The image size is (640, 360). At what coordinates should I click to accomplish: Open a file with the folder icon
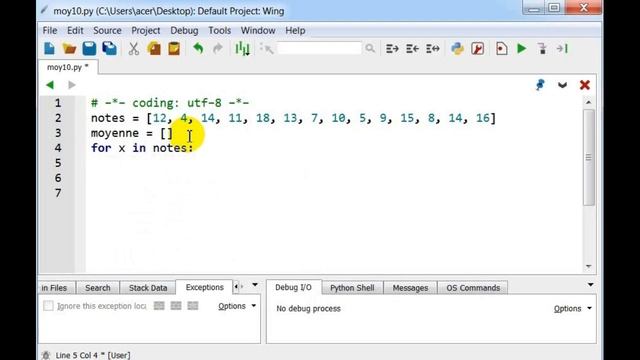(x=69, y=49)
